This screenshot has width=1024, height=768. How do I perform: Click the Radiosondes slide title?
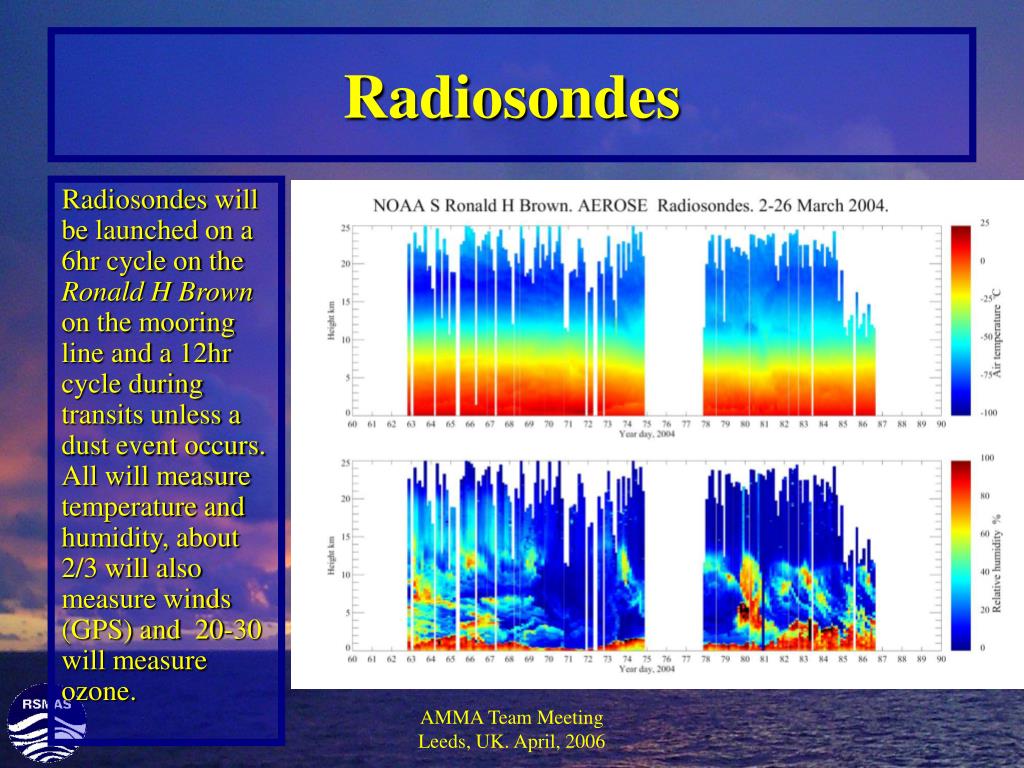click(512, 97)
